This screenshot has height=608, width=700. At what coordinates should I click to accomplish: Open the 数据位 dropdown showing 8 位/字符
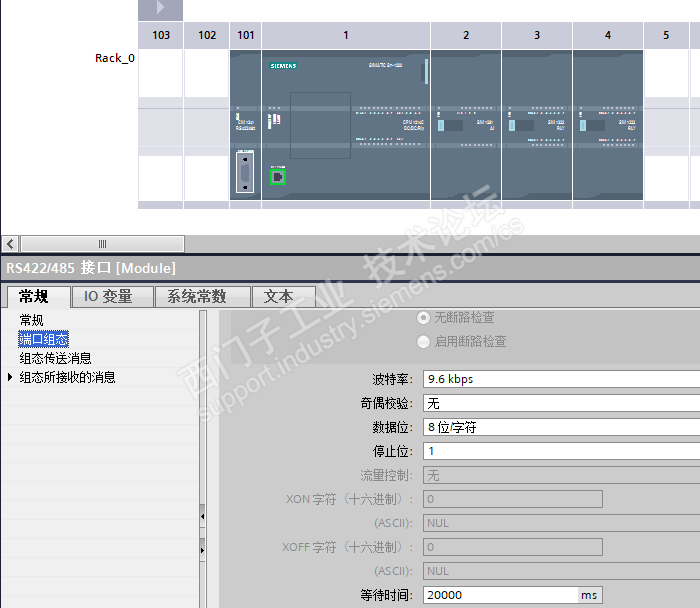coord(561,427)
